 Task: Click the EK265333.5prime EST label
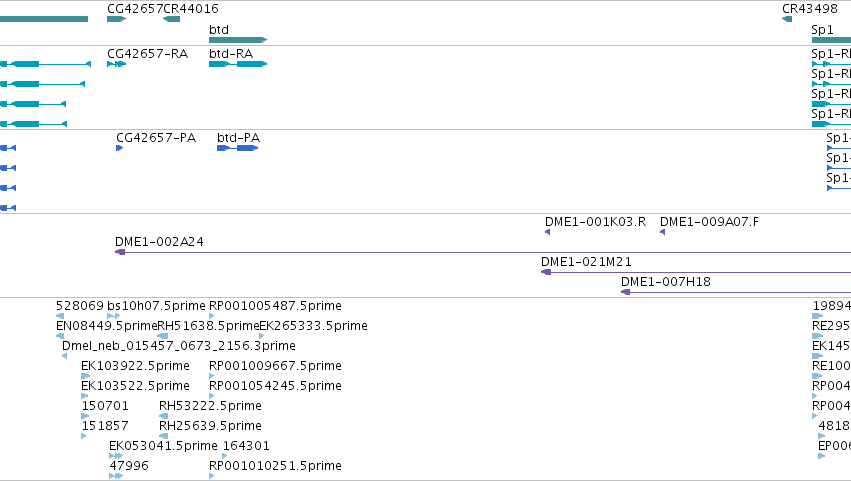(314, 326)
